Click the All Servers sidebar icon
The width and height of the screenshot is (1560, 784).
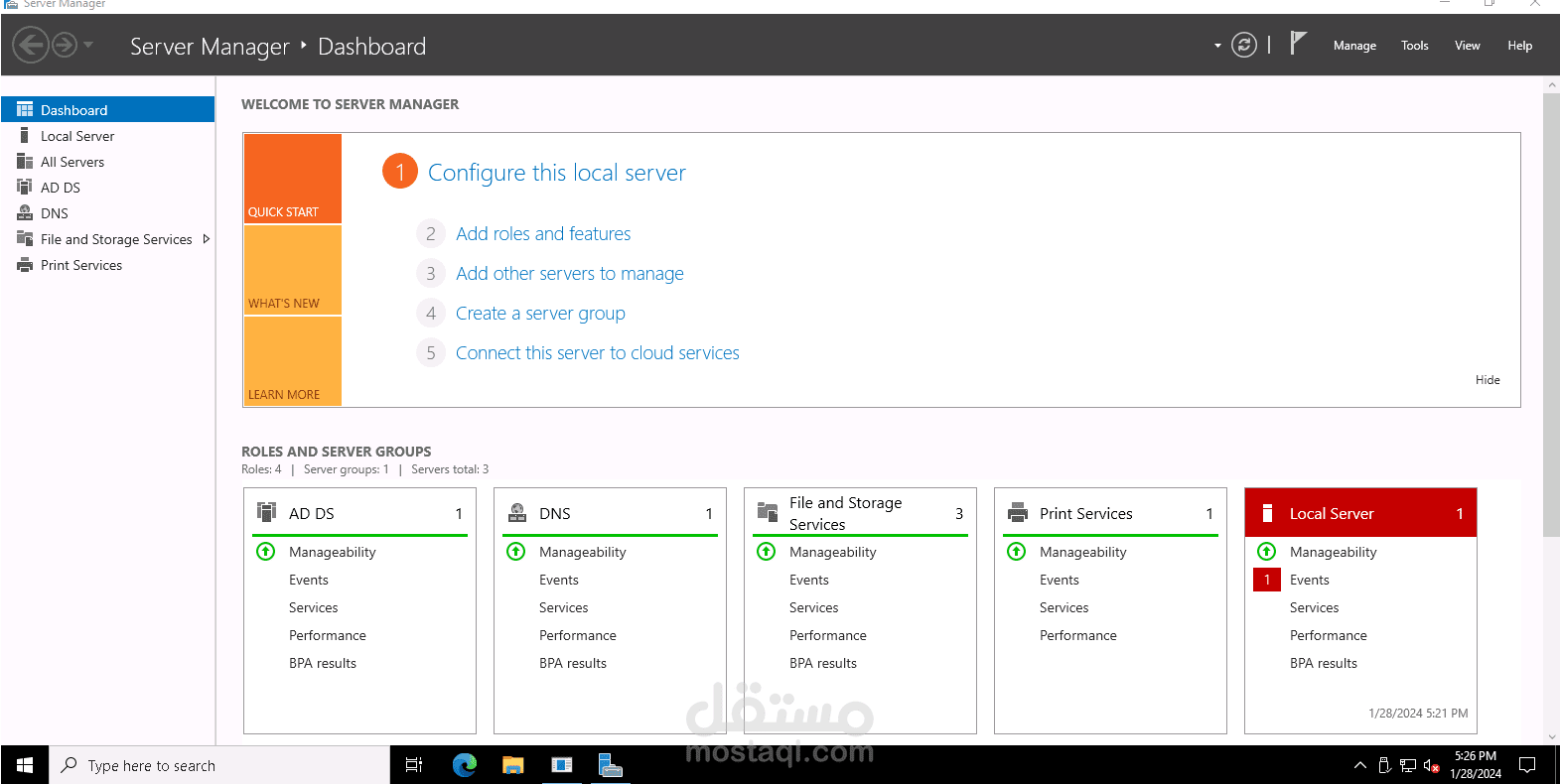[x=25, y=161]
